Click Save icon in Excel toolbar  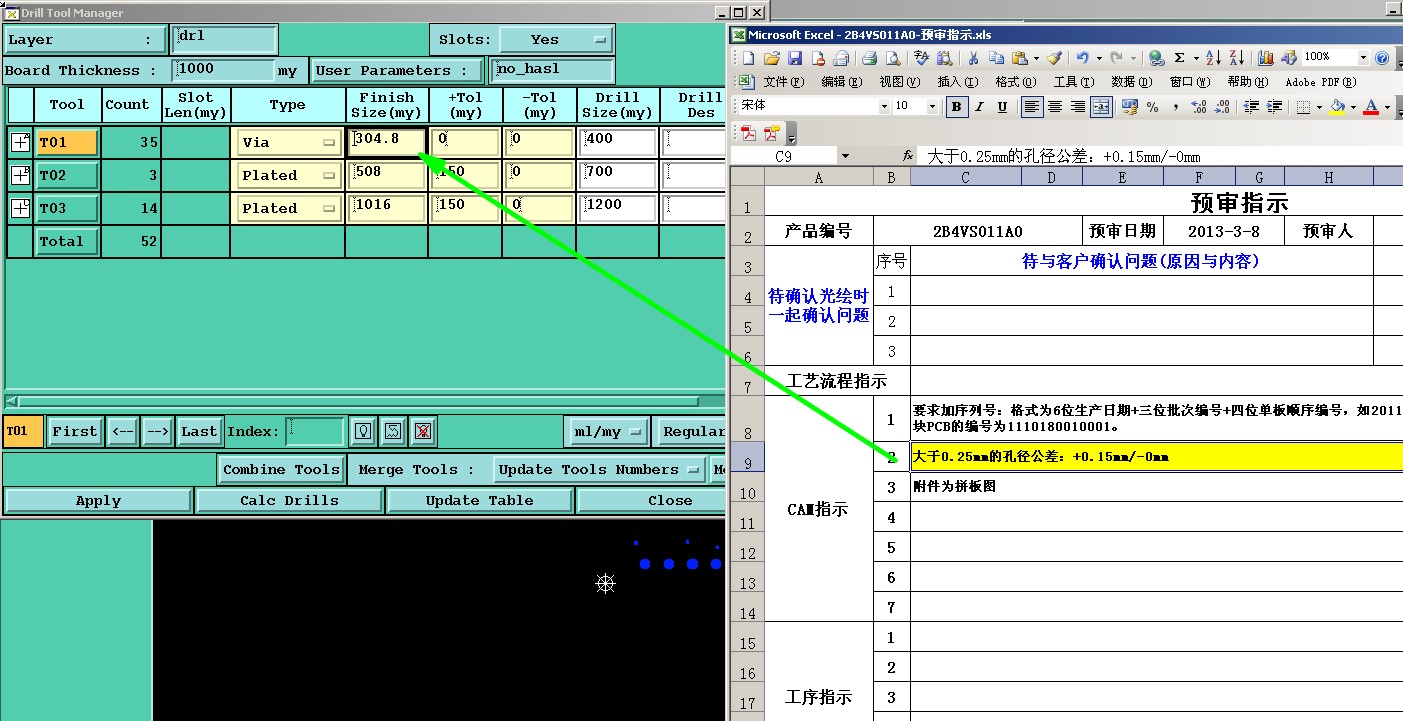point(795,58)
